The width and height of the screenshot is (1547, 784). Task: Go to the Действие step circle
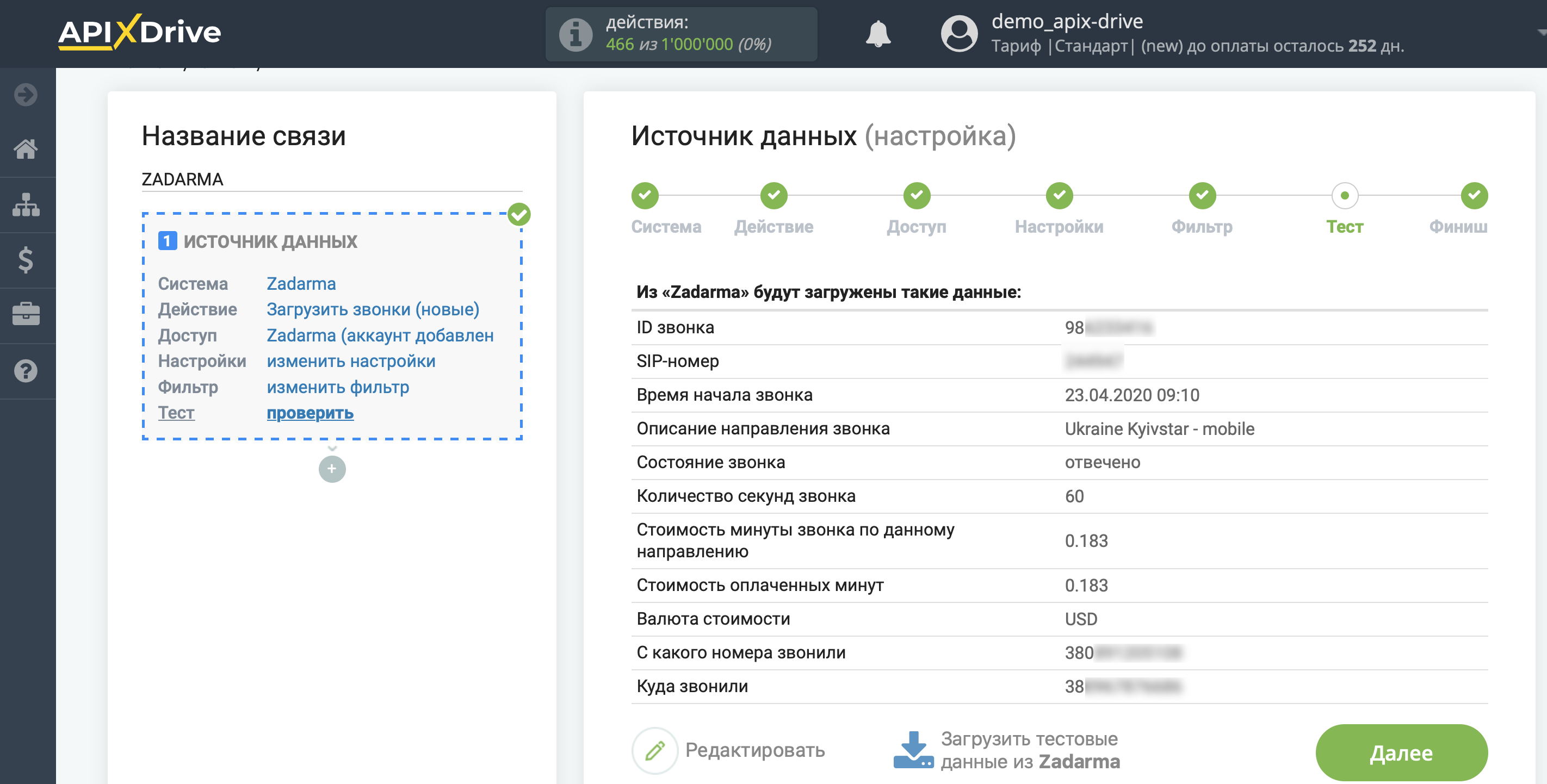pyautogui.click(x=773, y=195)
